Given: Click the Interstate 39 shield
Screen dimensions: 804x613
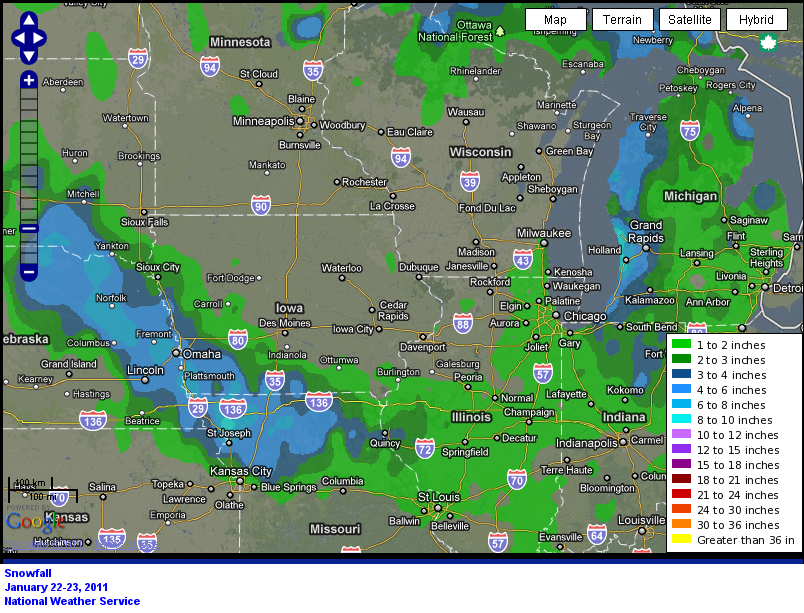Looking at the screenshot, I should 470,181.
